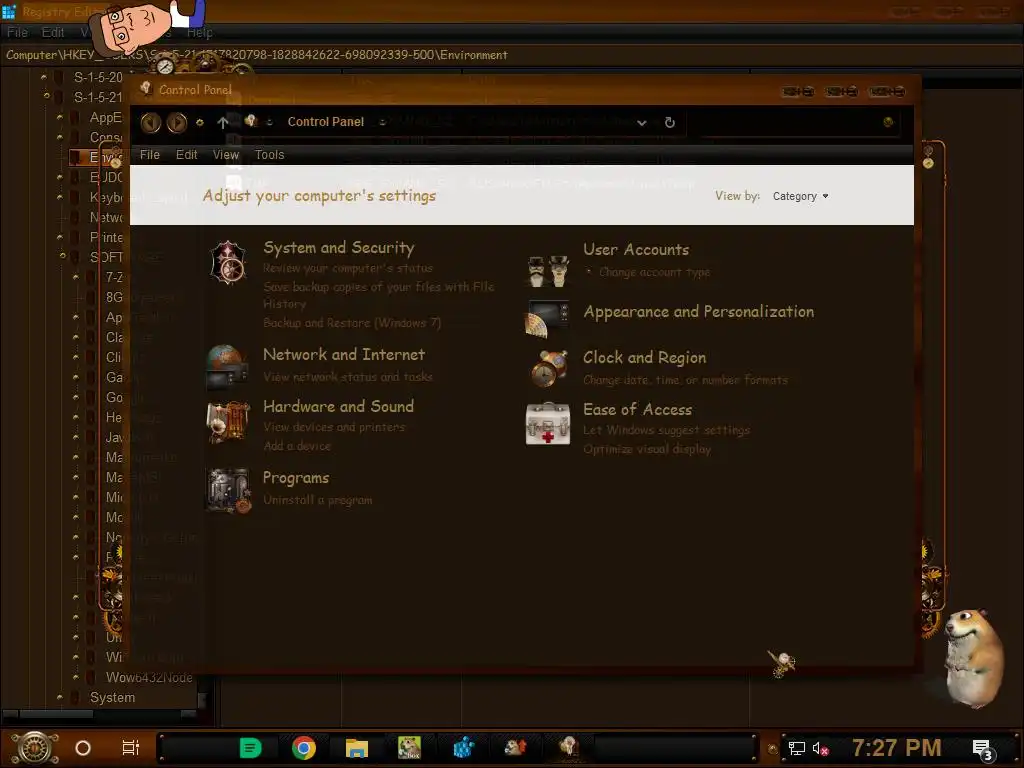This screenshot has width=1024, height=768.
Task: Click View devices and printers link
Action: point(334,427)
